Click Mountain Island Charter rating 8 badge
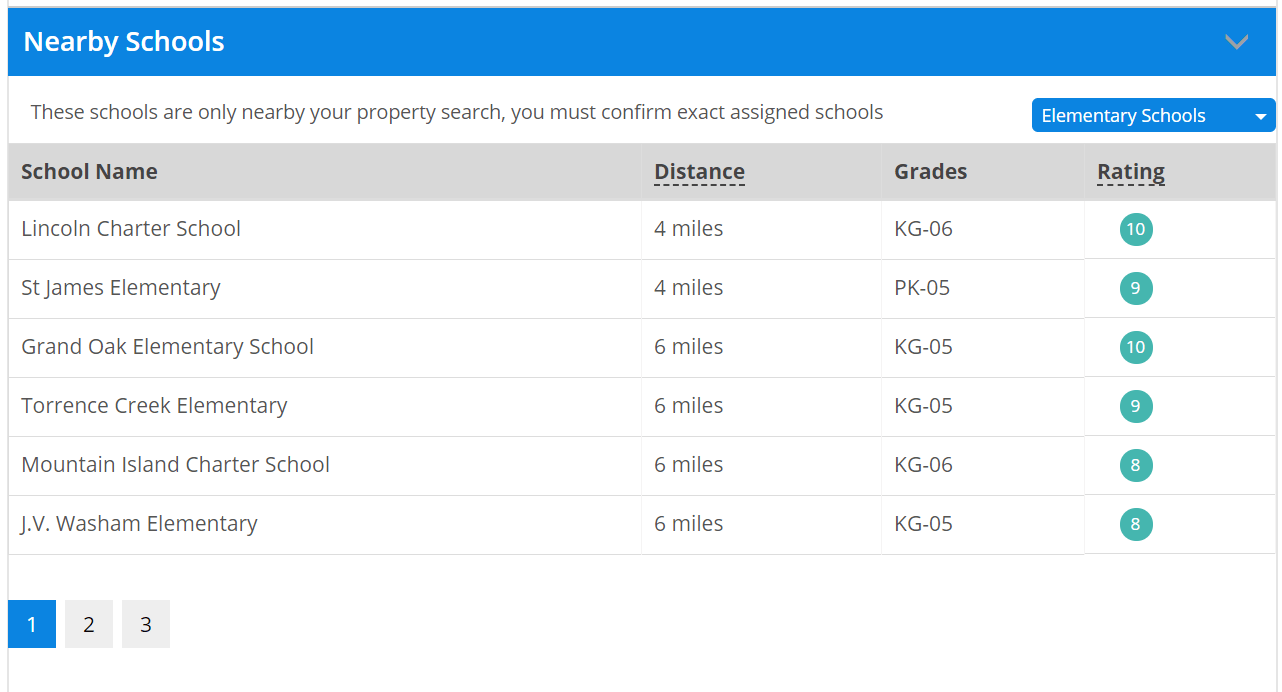This screenshot has width=1282, height=692. pyautogui.click(x=1136, y=466)
